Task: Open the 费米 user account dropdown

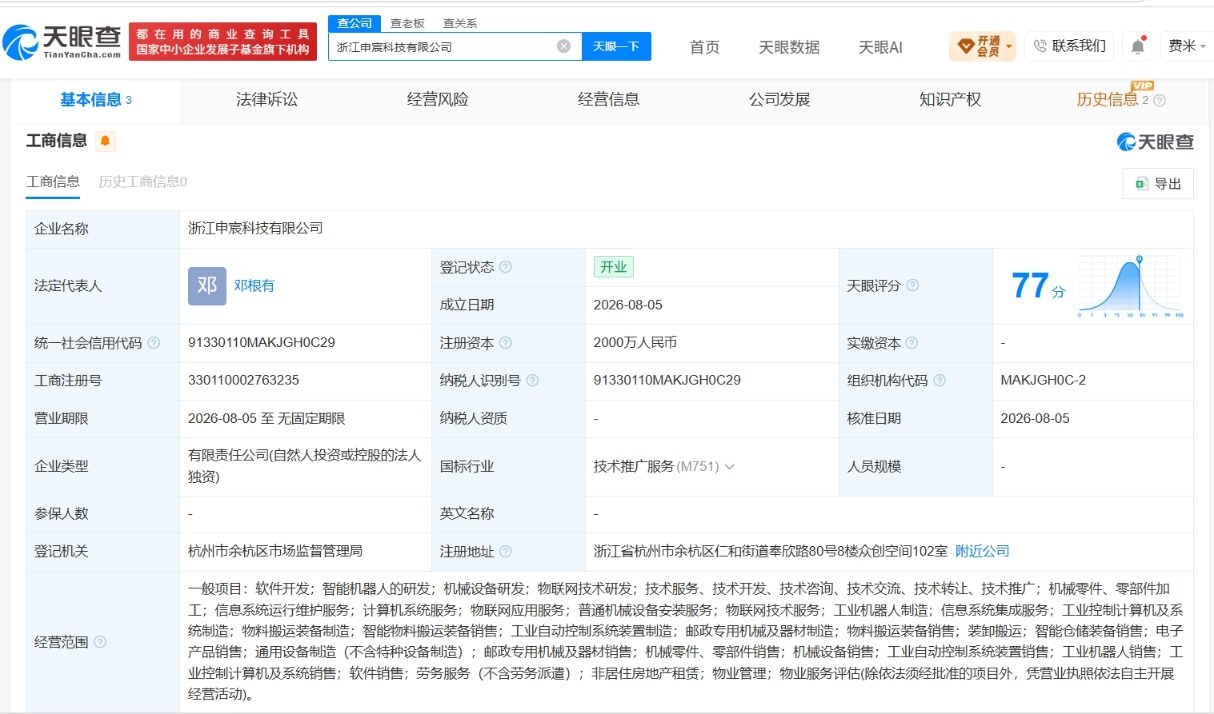Action: click(1187, 46)
